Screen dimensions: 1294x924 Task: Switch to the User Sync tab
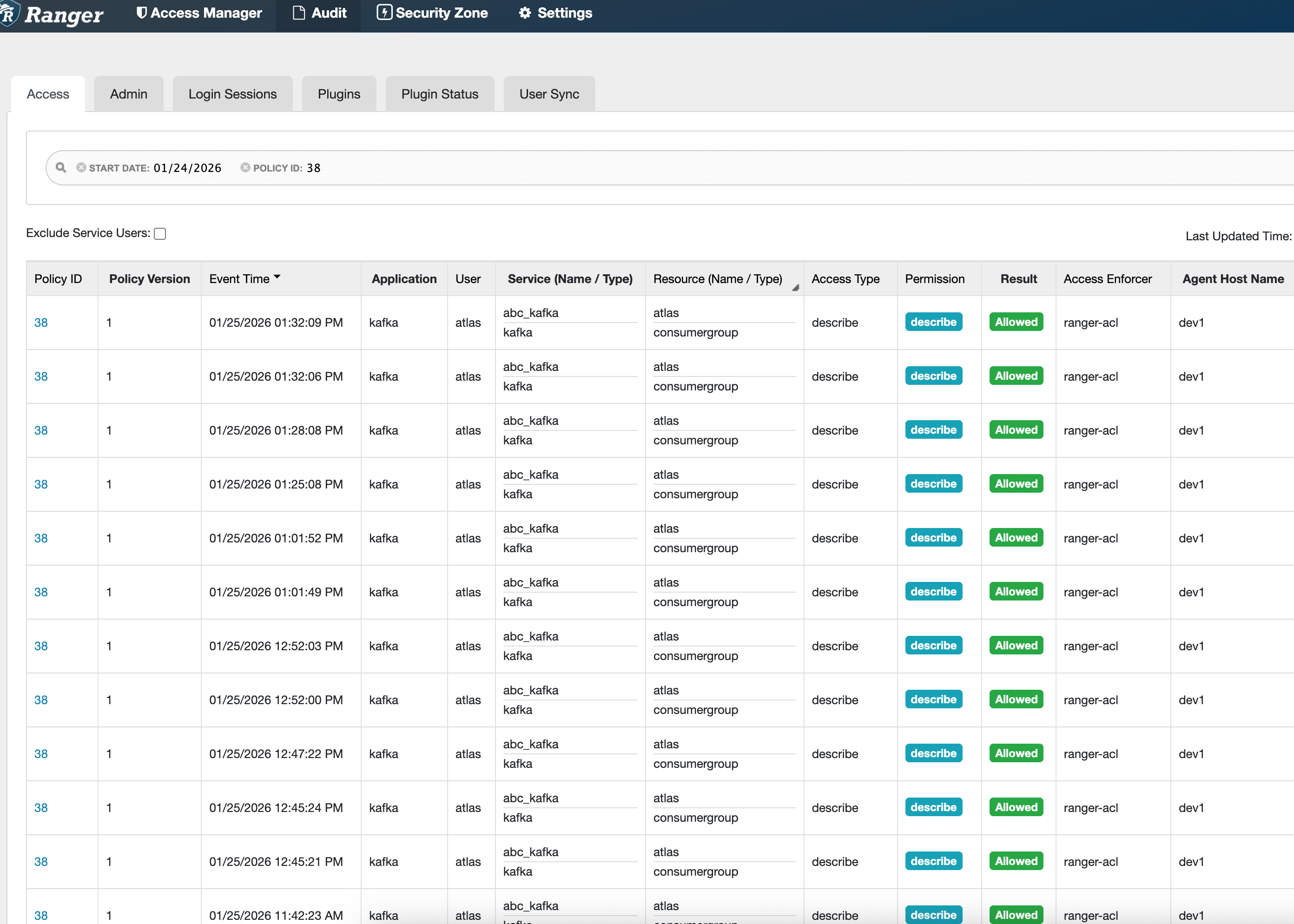click(548, 94)
